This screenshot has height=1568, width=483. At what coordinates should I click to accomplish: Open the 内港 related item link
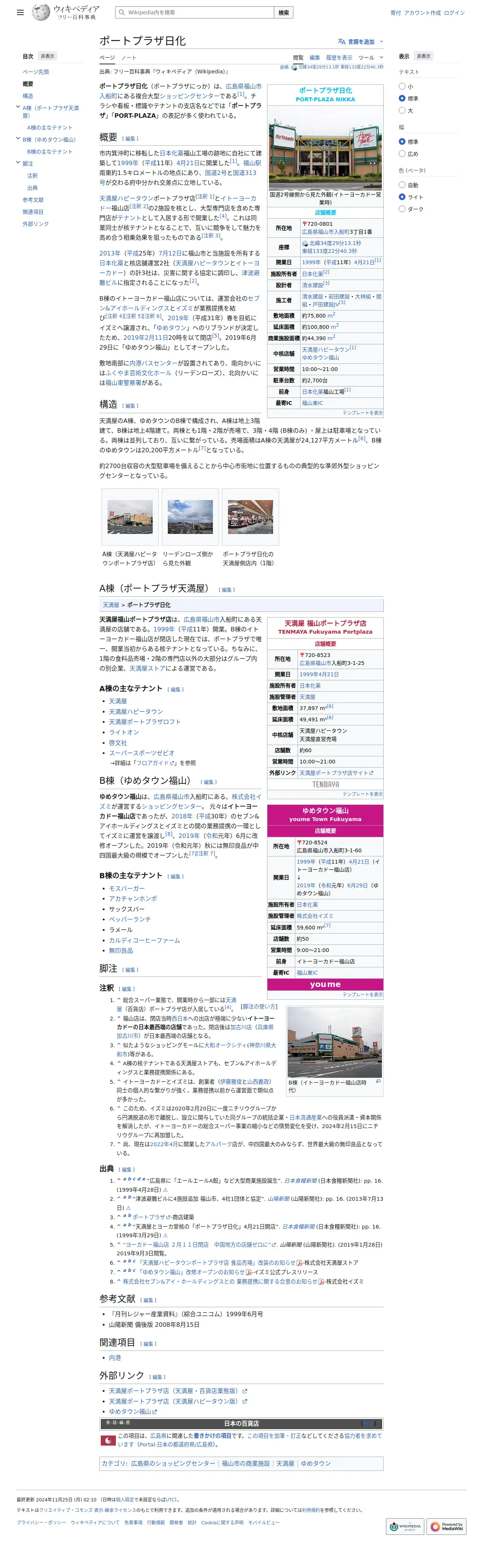[115, 1357]
